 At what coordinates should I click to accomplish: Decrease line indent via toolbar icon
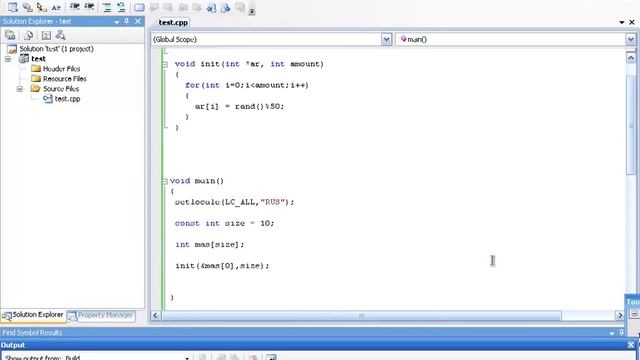point(74,7)
